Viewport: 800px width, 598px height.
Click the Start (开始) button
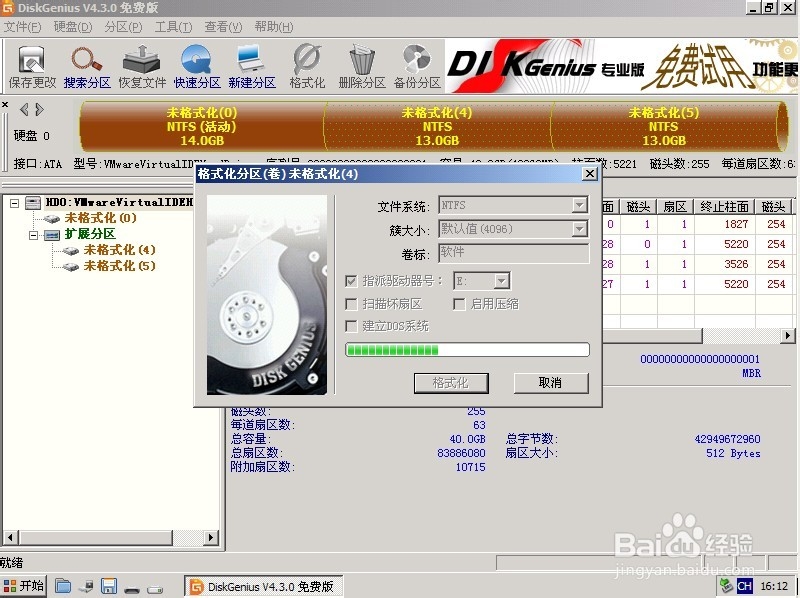23,586
